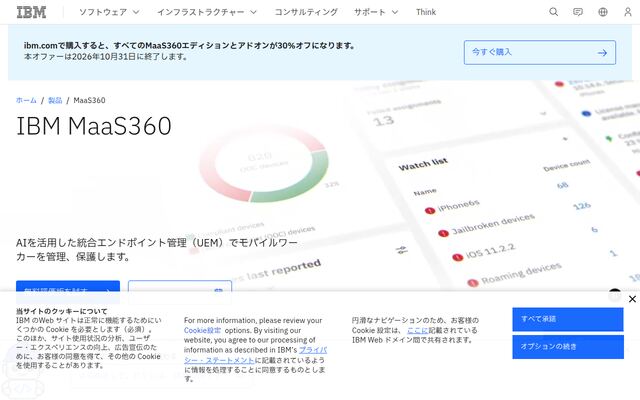The height and width of the screenshot is (400, 640).
Task: Click the IBM MaaS360 heading
Action: (94, 126)
